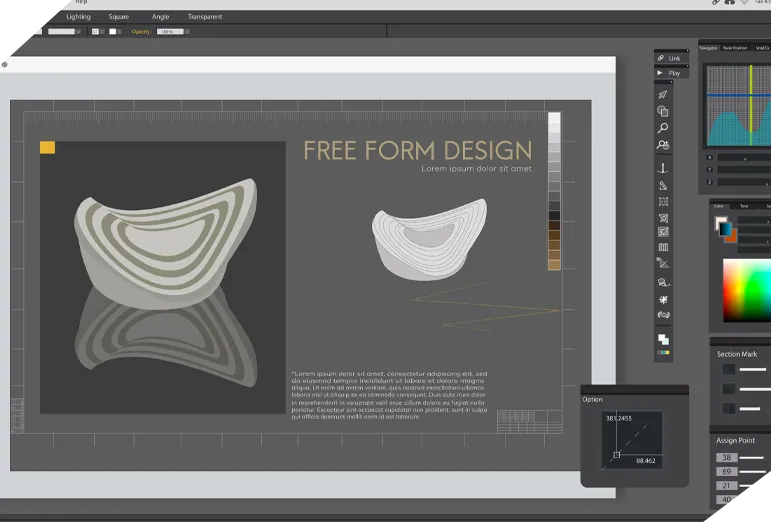Adjust the X slider in Navigator panel
This screenshot has width=771, height=522.
(744, 157)
